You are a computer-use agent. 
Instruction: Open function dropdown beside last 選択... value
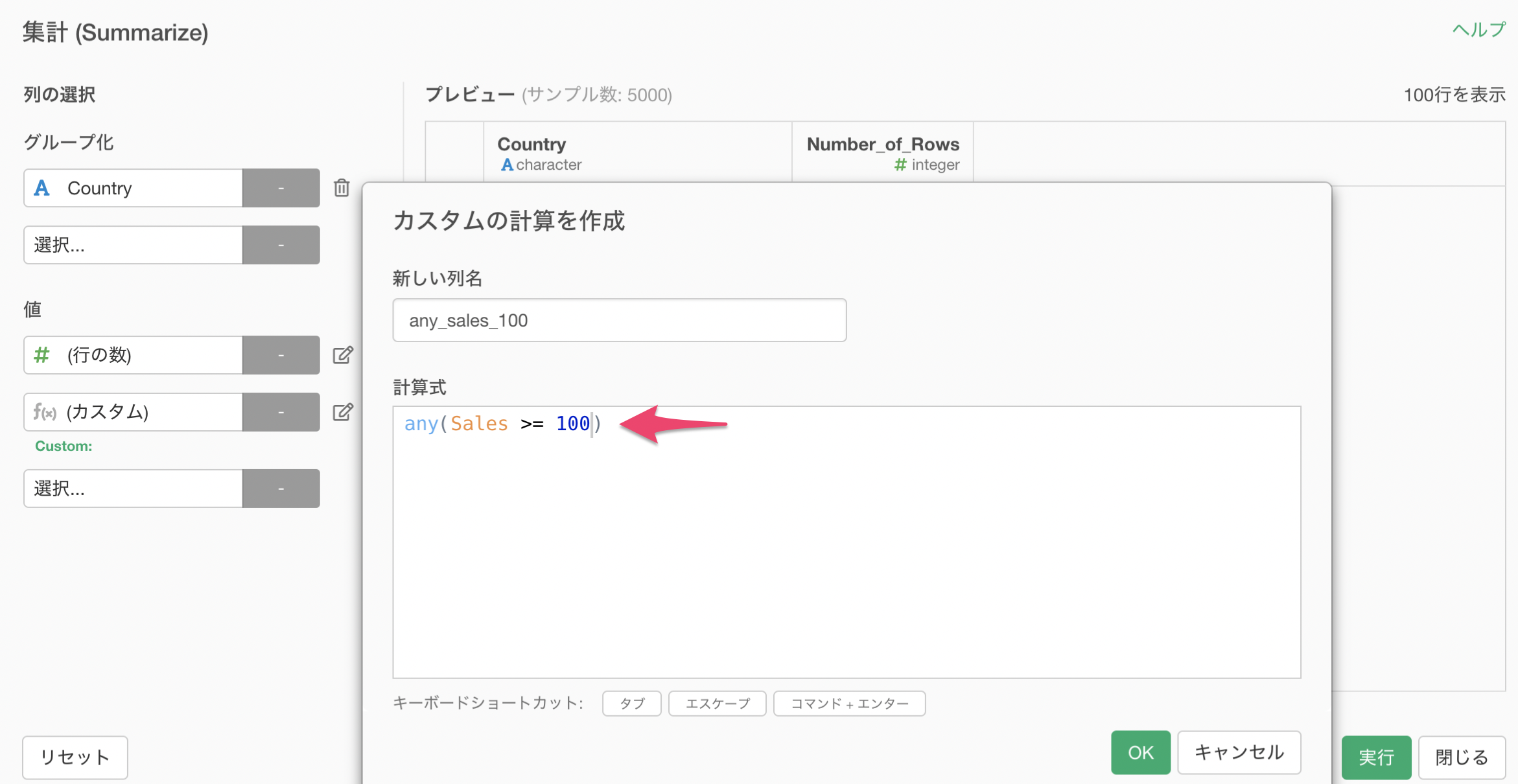click(x=281, y=489)
